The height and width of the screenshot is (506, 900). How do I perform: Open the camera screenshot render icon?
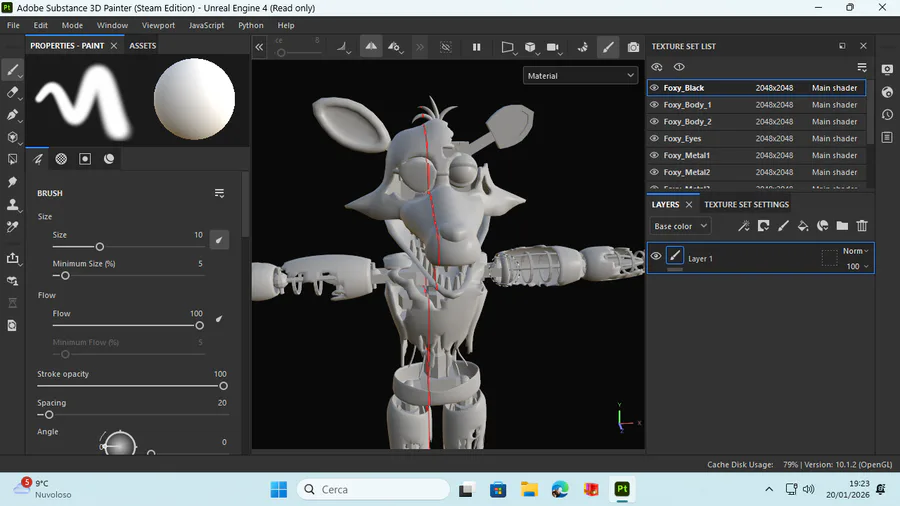[x=633, y=47]
